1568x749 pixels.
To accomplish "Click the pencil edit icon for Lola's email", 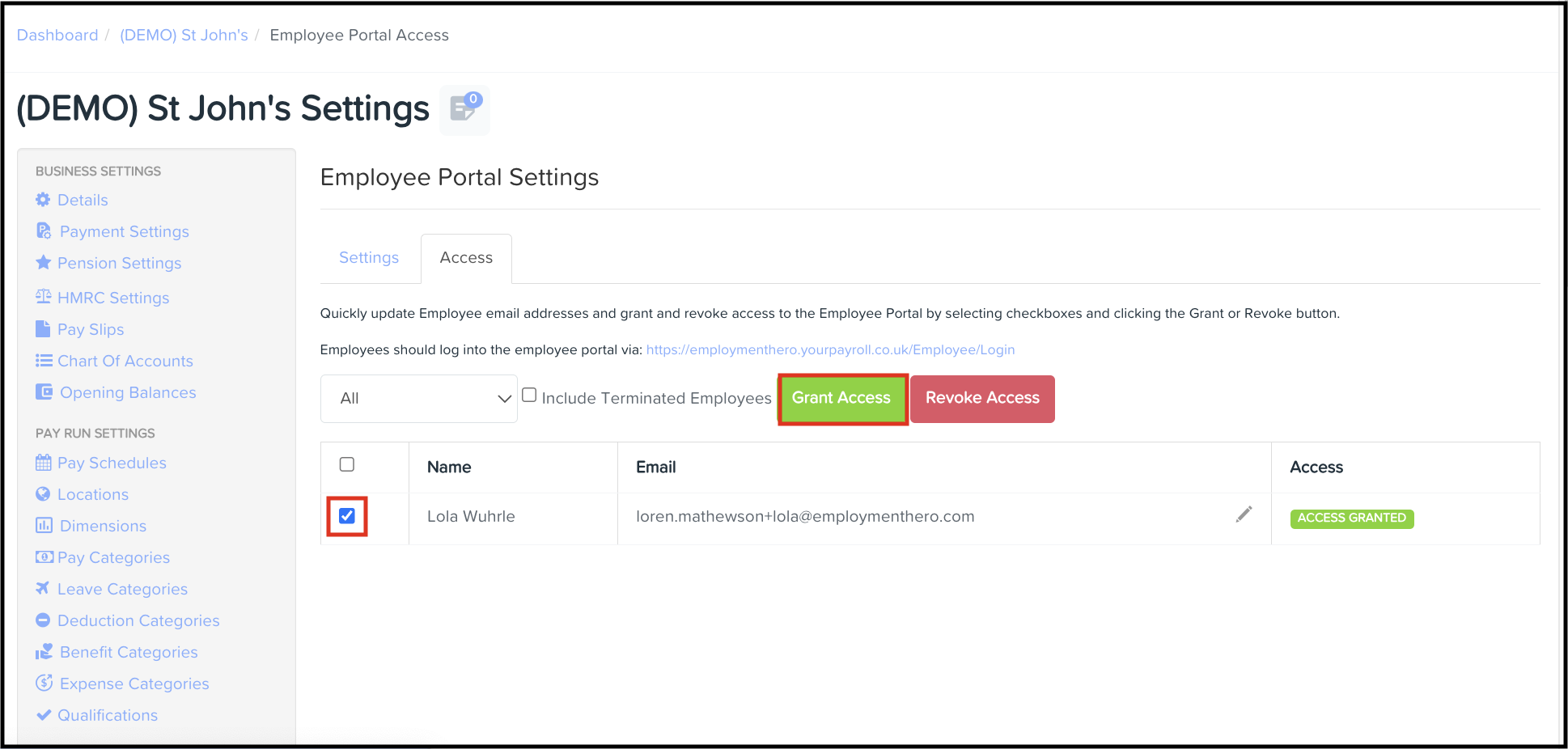I will [x=1244, y=514].
